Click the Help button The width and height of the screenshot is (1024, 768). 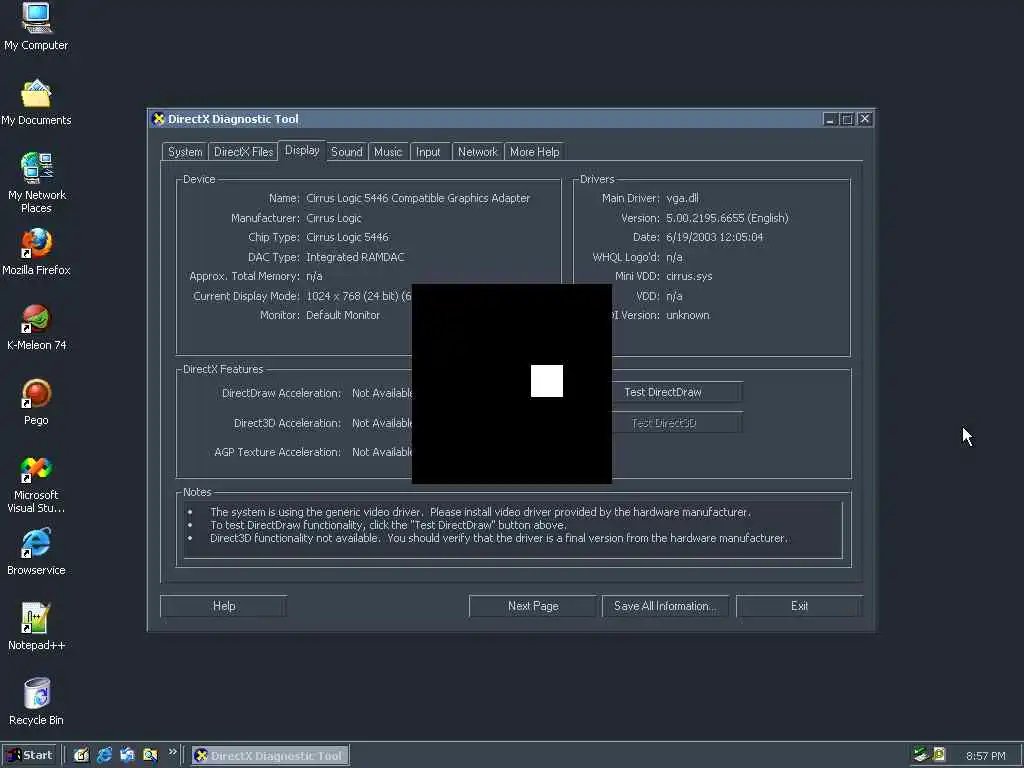[x=223, y=606]
